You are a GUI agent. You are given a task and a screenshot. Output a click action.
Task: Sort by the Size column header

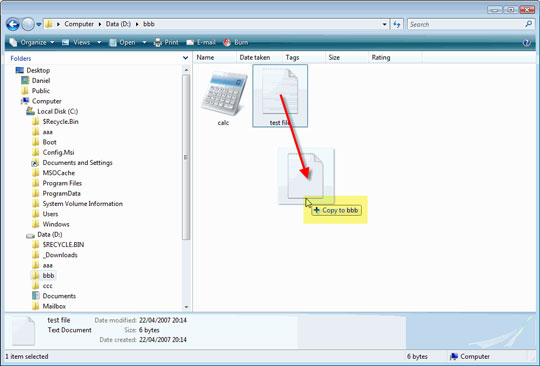pos(346,57)
